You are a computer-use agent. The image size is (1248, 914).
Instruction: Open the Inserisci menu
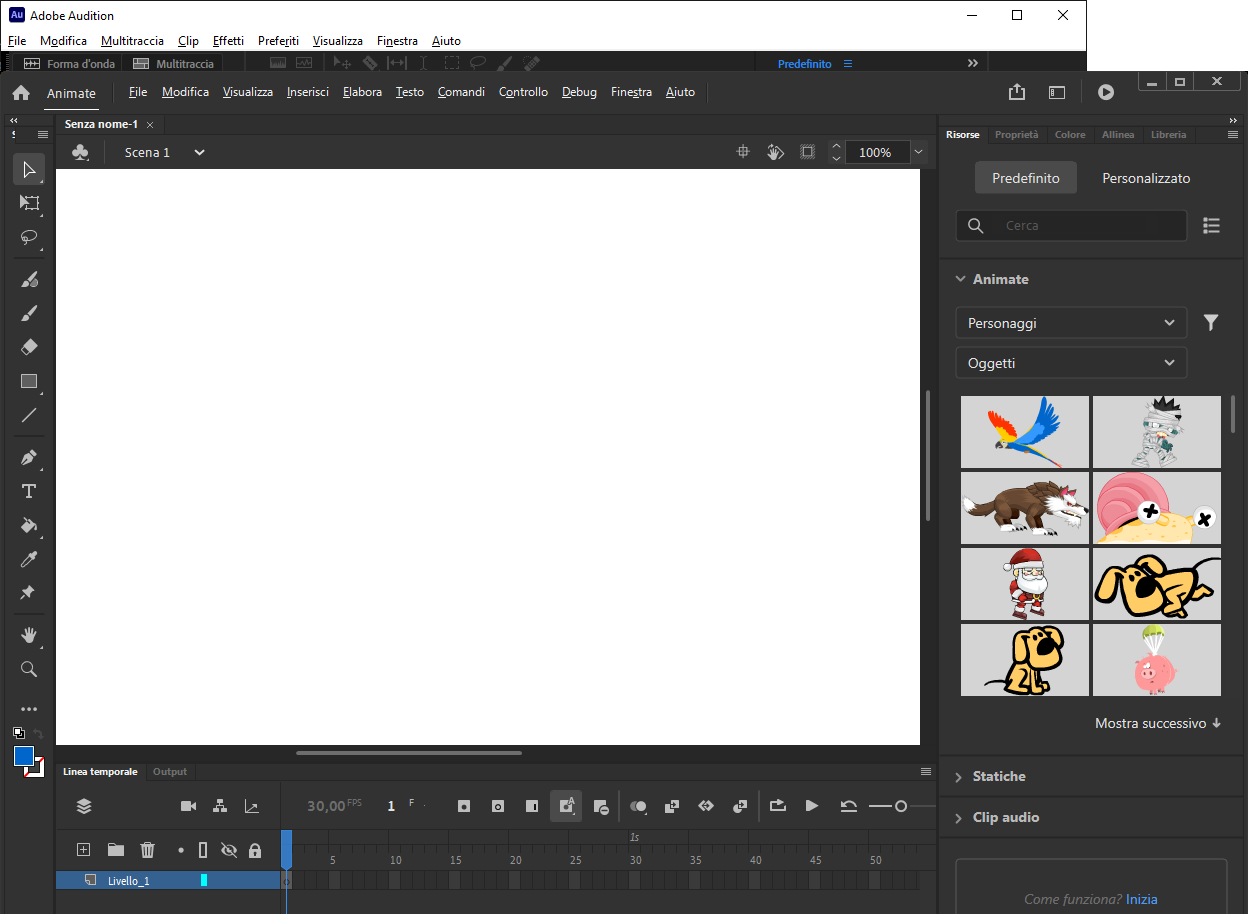[x=307, y=92]
